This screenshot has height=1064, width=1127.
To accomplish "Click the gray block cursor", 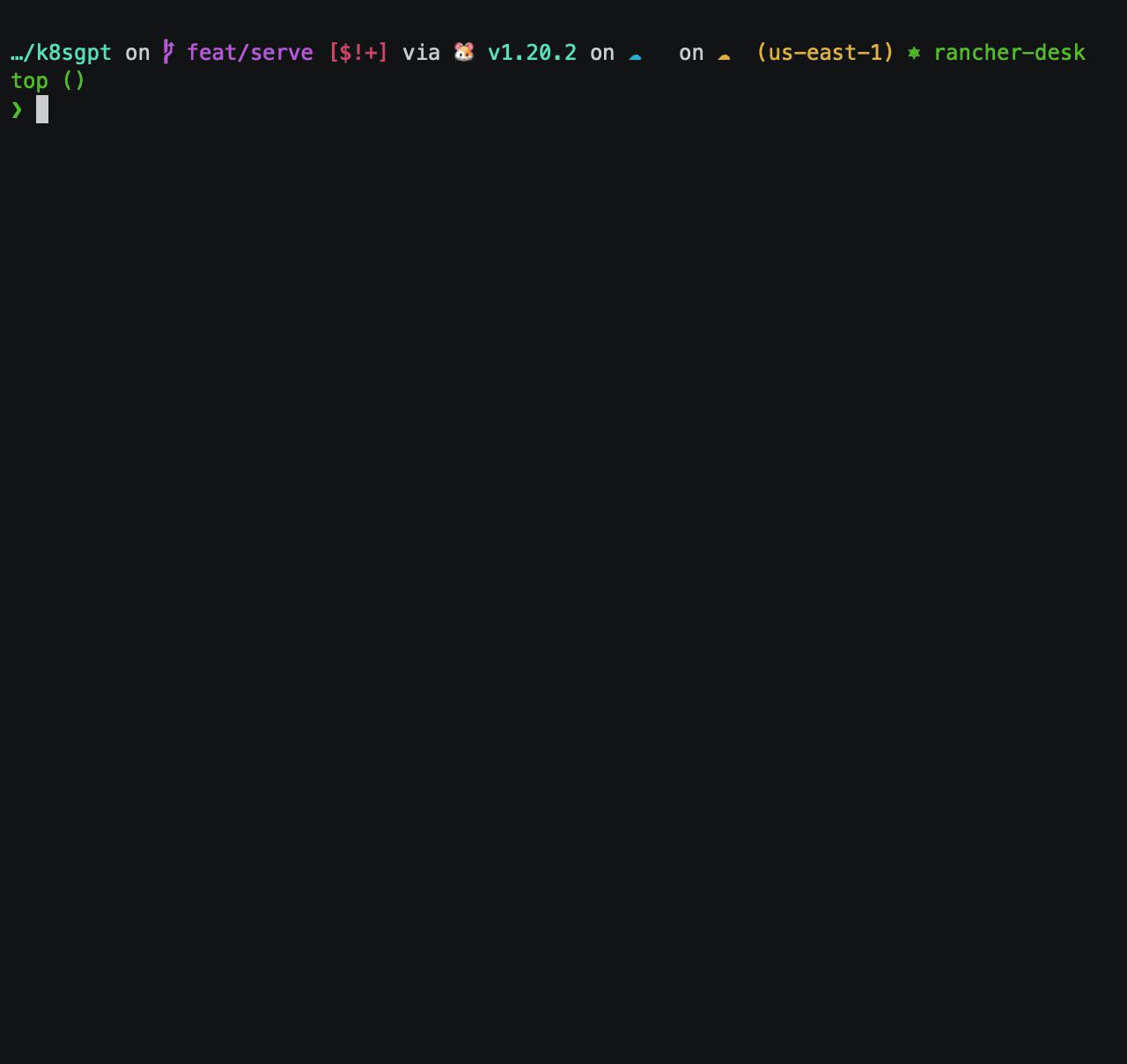I will [41, 109].
